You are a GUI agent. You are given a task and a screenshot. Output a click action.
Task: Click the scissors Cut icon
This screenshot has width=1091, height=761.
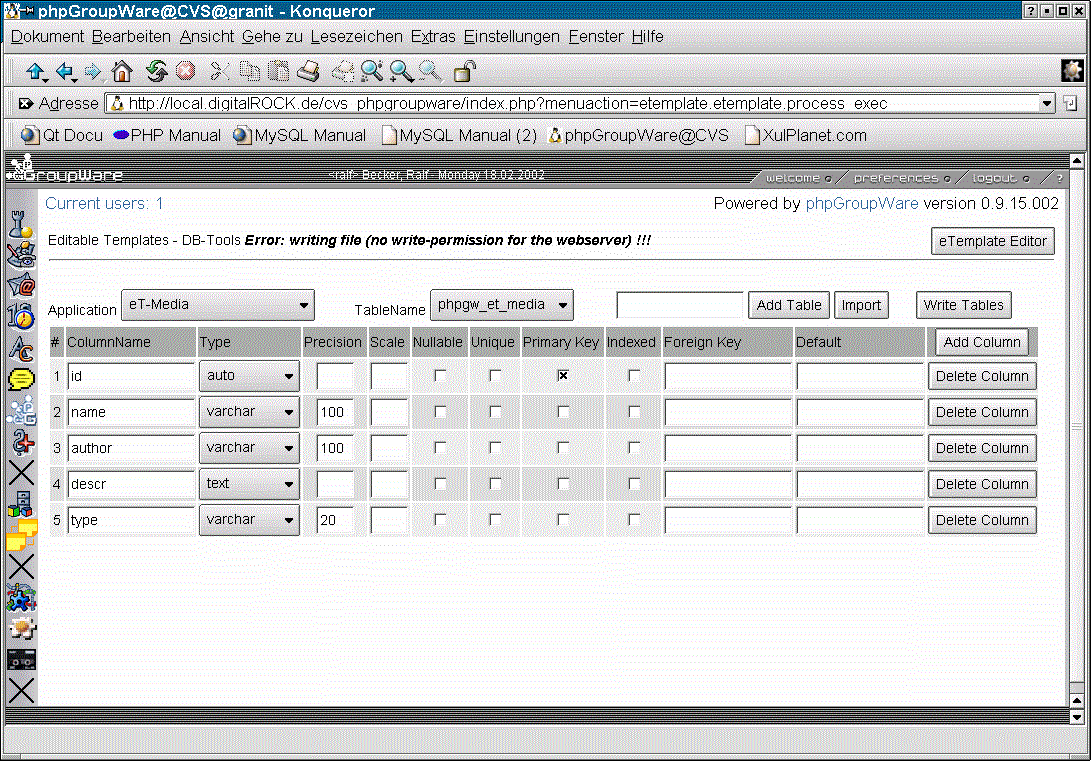[219, 71]
